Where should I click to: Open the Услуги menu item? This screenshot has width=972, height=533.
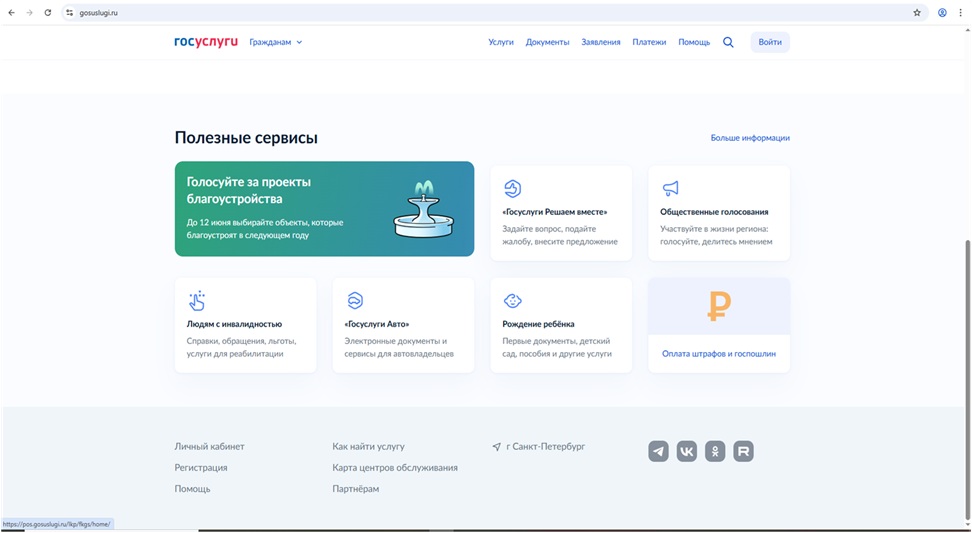501,42
